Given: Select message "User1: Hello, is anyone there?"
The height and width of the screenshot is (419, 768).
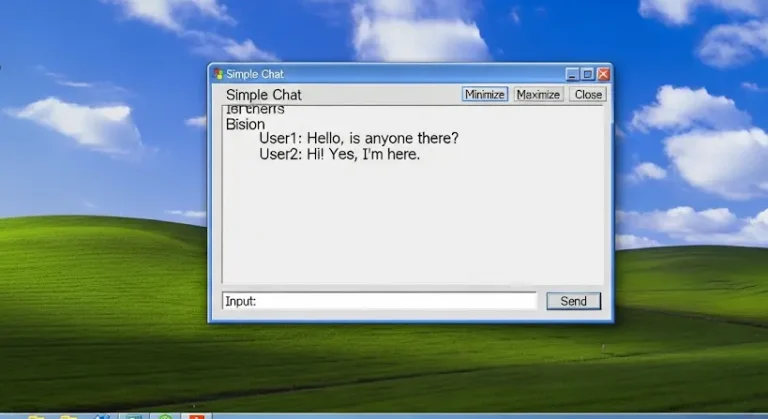Looking at the screenshot, I should click(359, 138).
